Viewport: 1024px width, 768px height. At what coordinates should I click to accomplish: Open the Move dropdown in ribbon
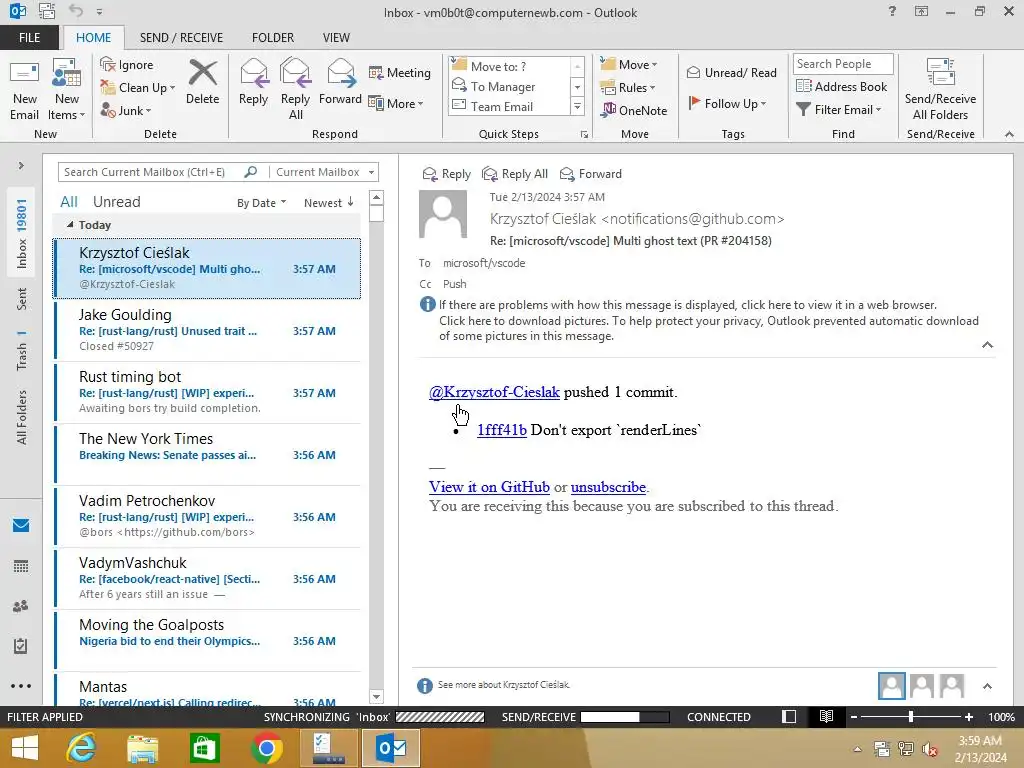tap(629, 64)
